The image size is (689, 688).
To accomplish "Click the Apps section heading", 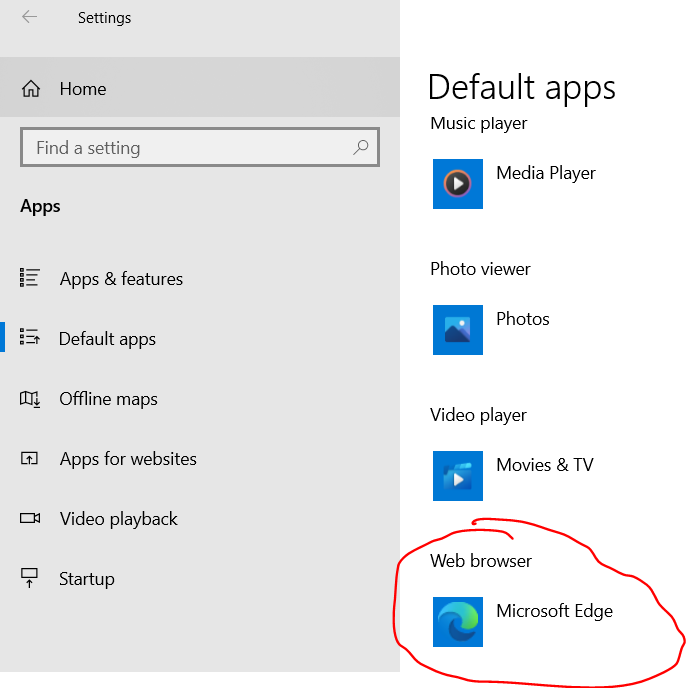I will [40, 206].
